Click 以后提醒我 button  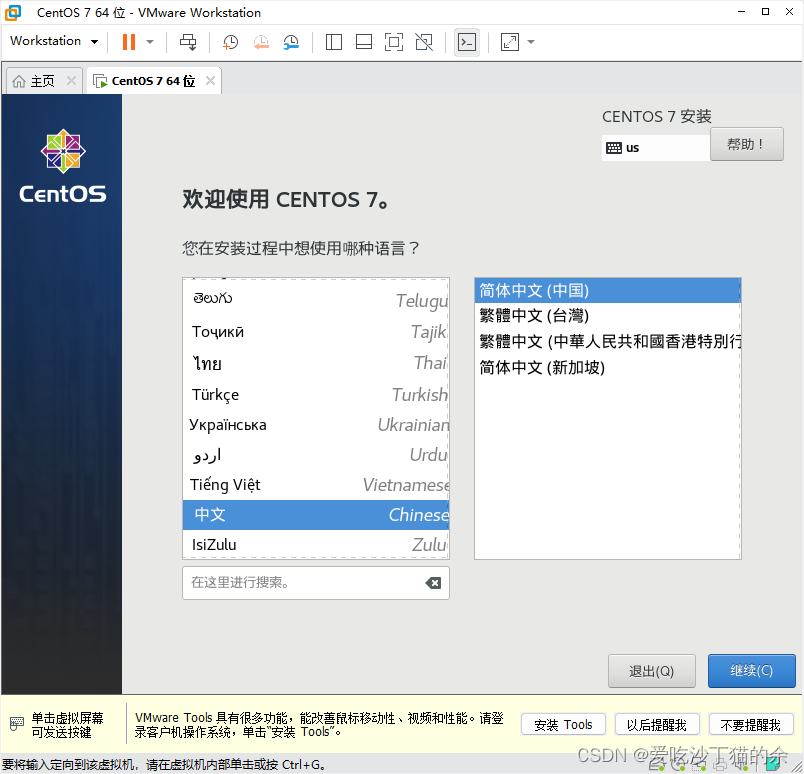click(657, 725)
